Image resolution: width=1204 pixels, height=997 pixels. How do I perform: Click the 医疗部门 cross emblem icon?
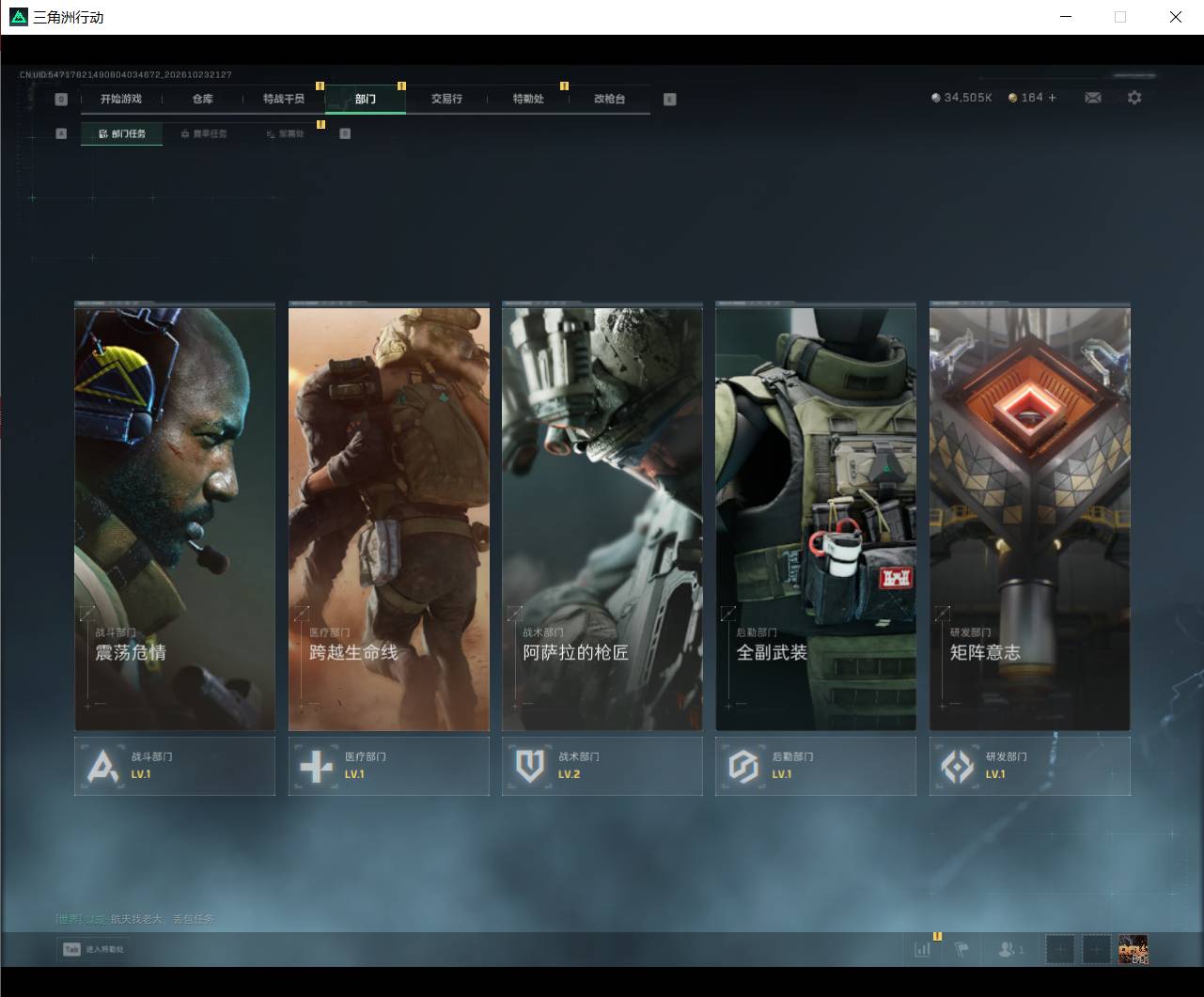pyautogui.click(x=316, y=767)
